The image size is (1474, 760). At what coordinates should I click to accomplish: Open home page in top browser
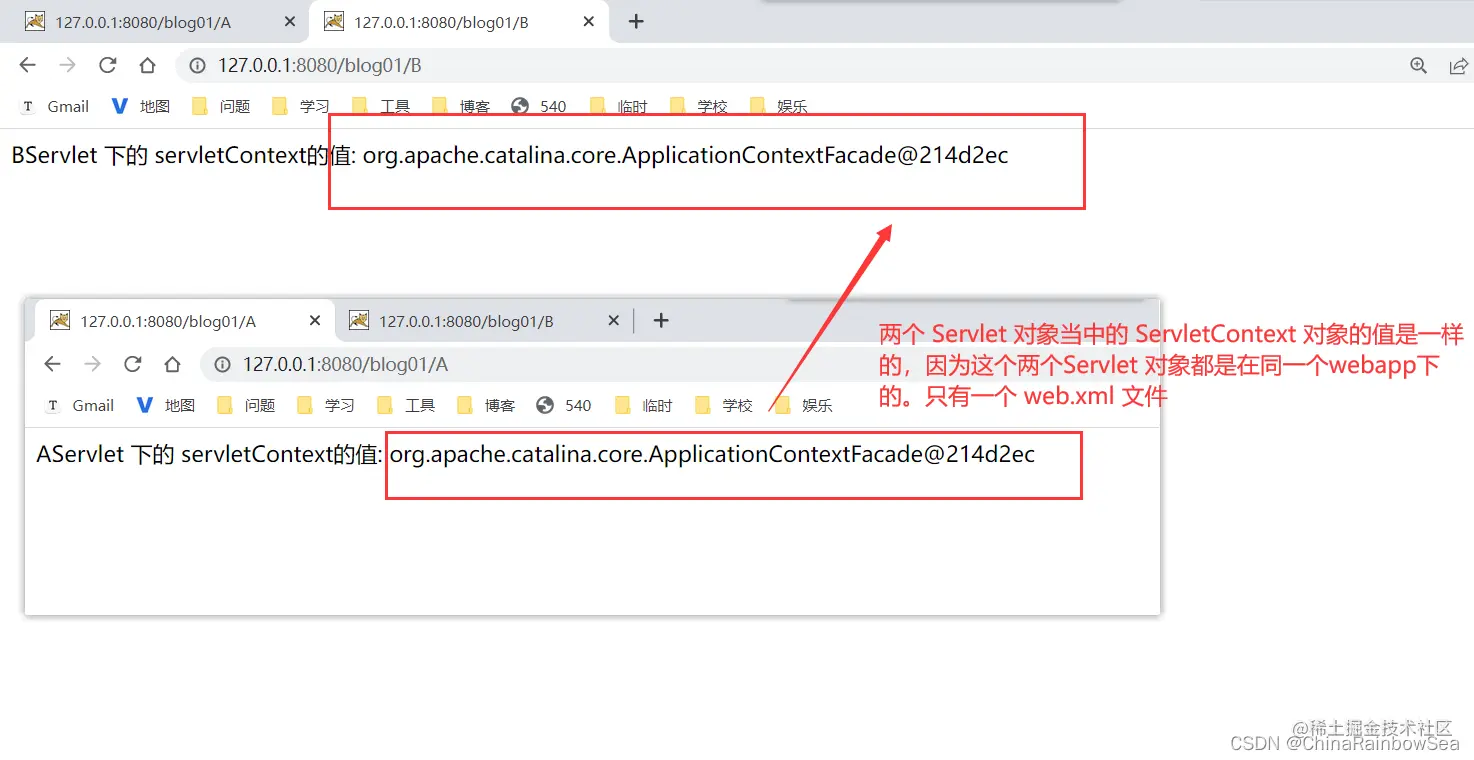(147, 65)
